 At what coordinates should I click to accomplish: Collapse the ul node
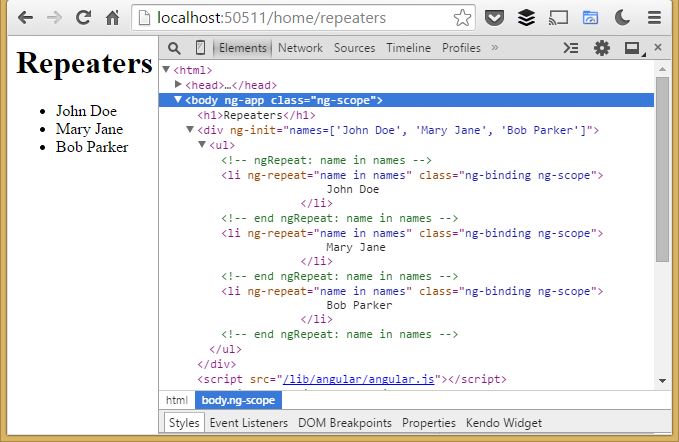202,144
